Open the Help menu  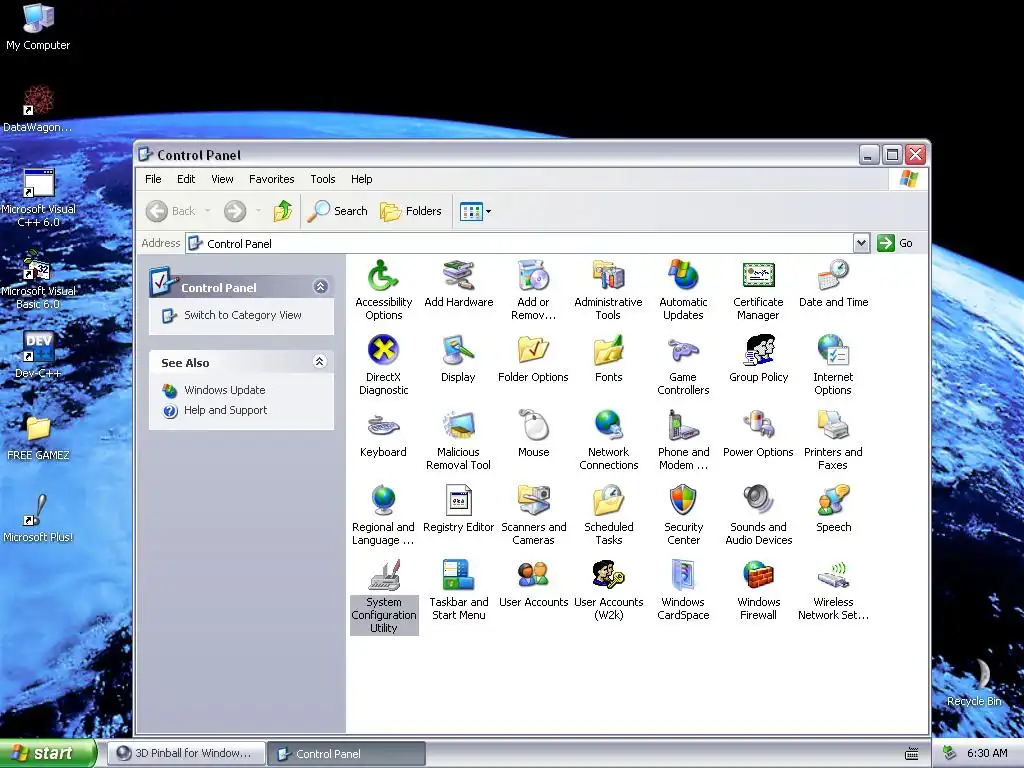361,179
